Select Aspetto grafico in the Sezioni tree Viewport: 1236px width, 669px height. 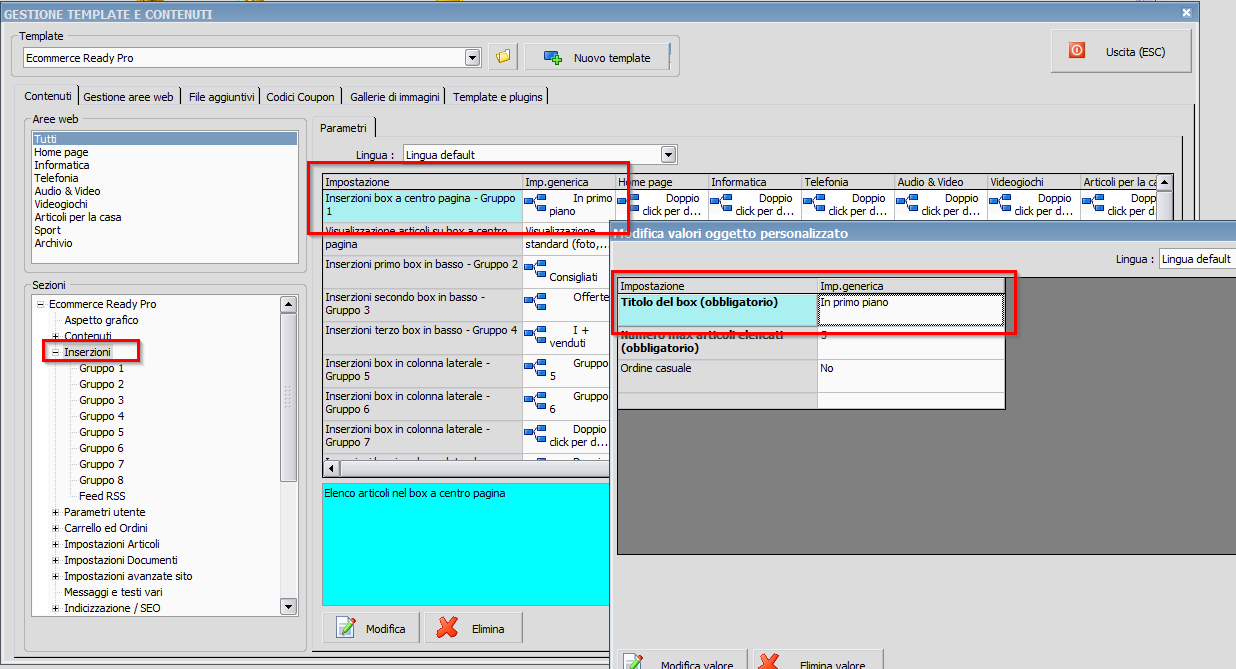[101, 320]
